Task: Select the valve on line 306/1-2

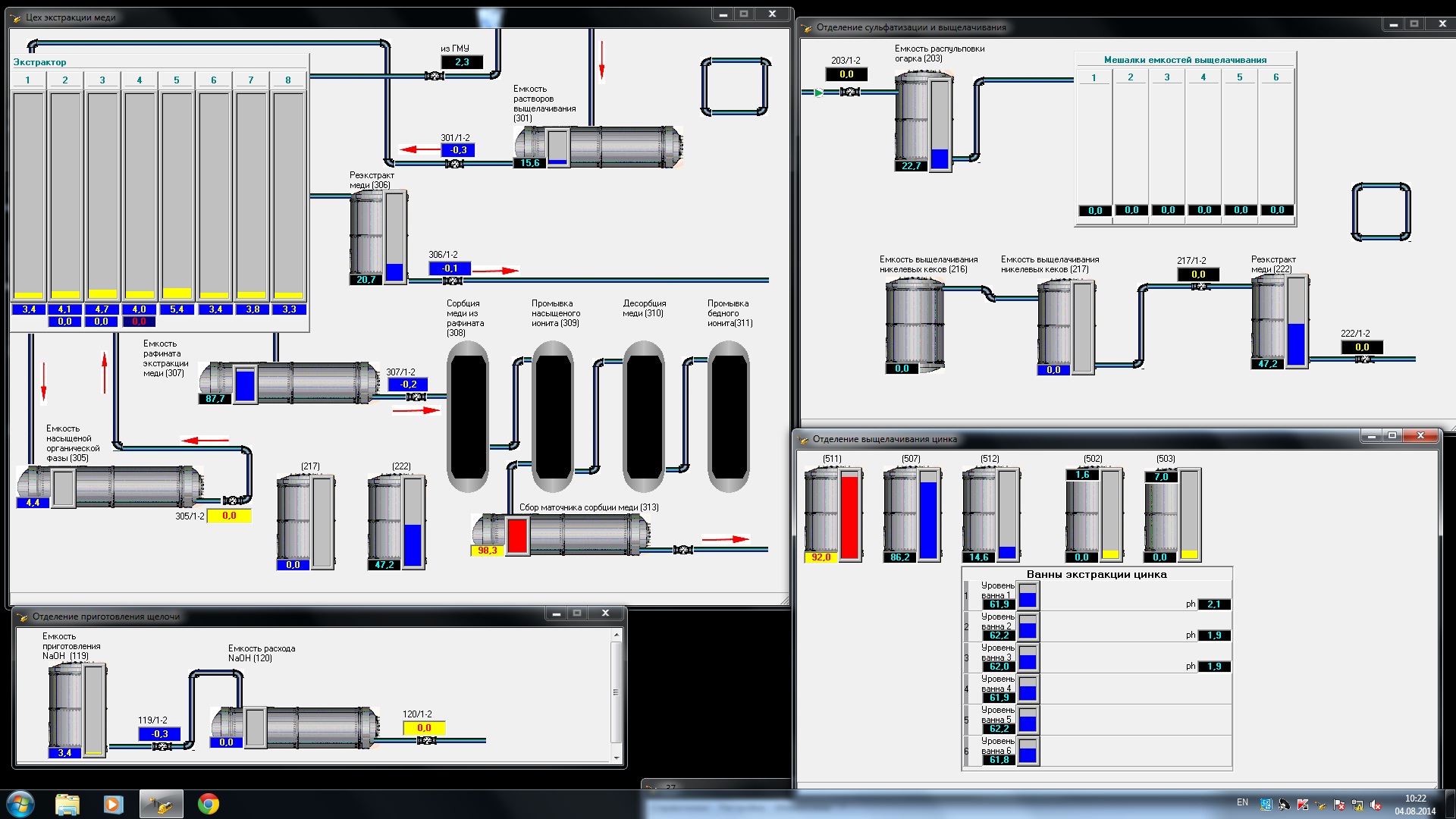Action: point(452,281)
